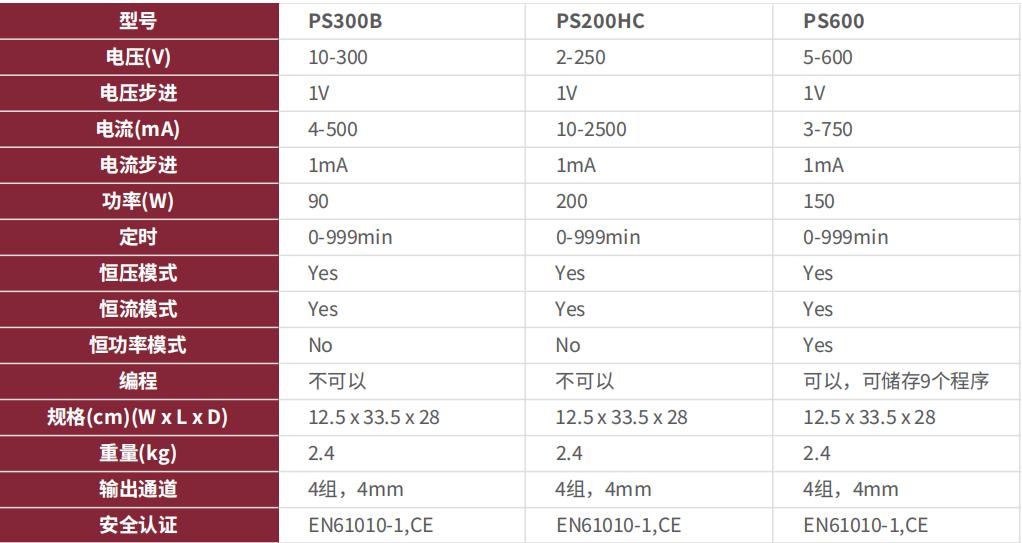1022x543 pixels.
Task: Select the 恒功率模式 row label
Action: (138, 345)
